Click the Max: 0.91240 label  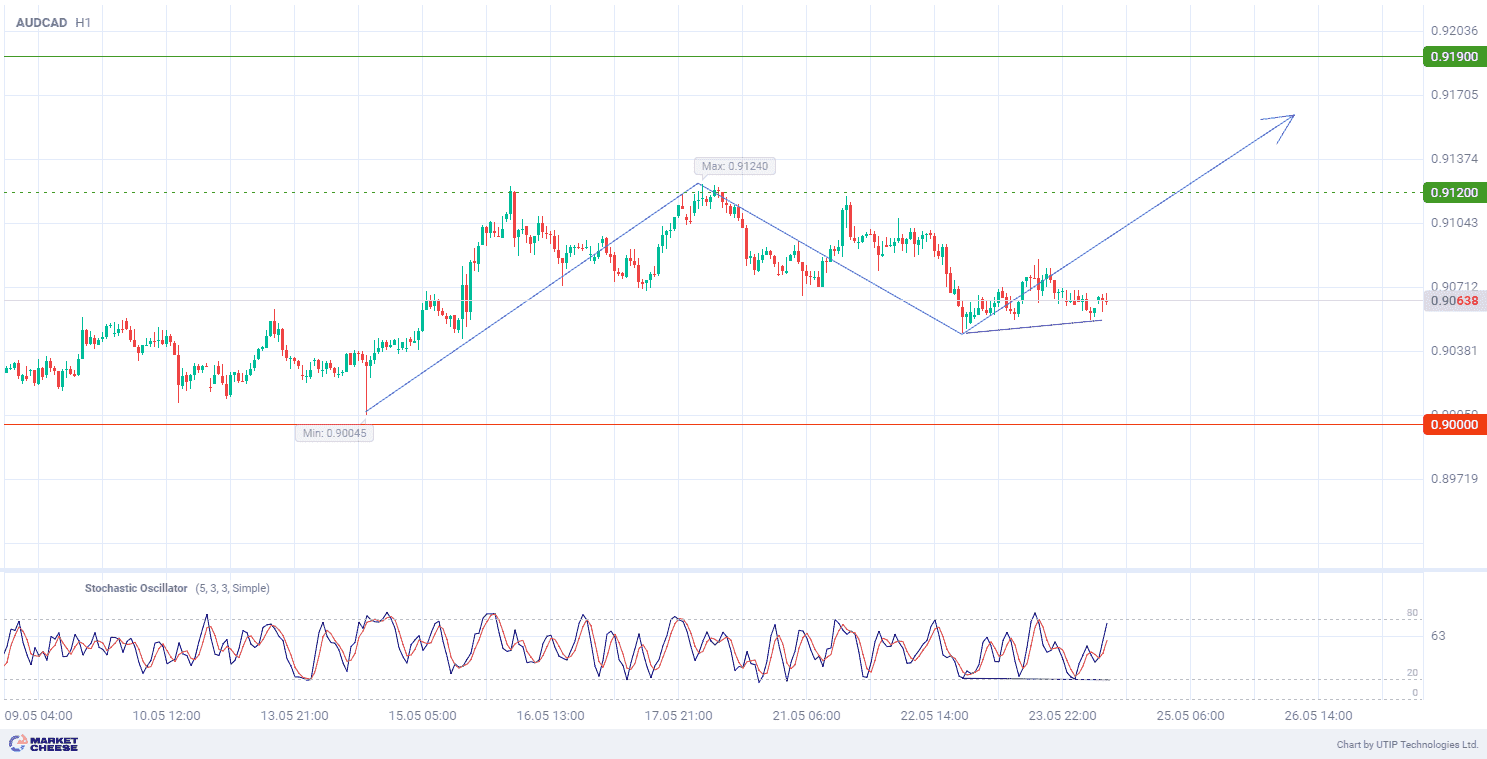[x=736, y=166]
